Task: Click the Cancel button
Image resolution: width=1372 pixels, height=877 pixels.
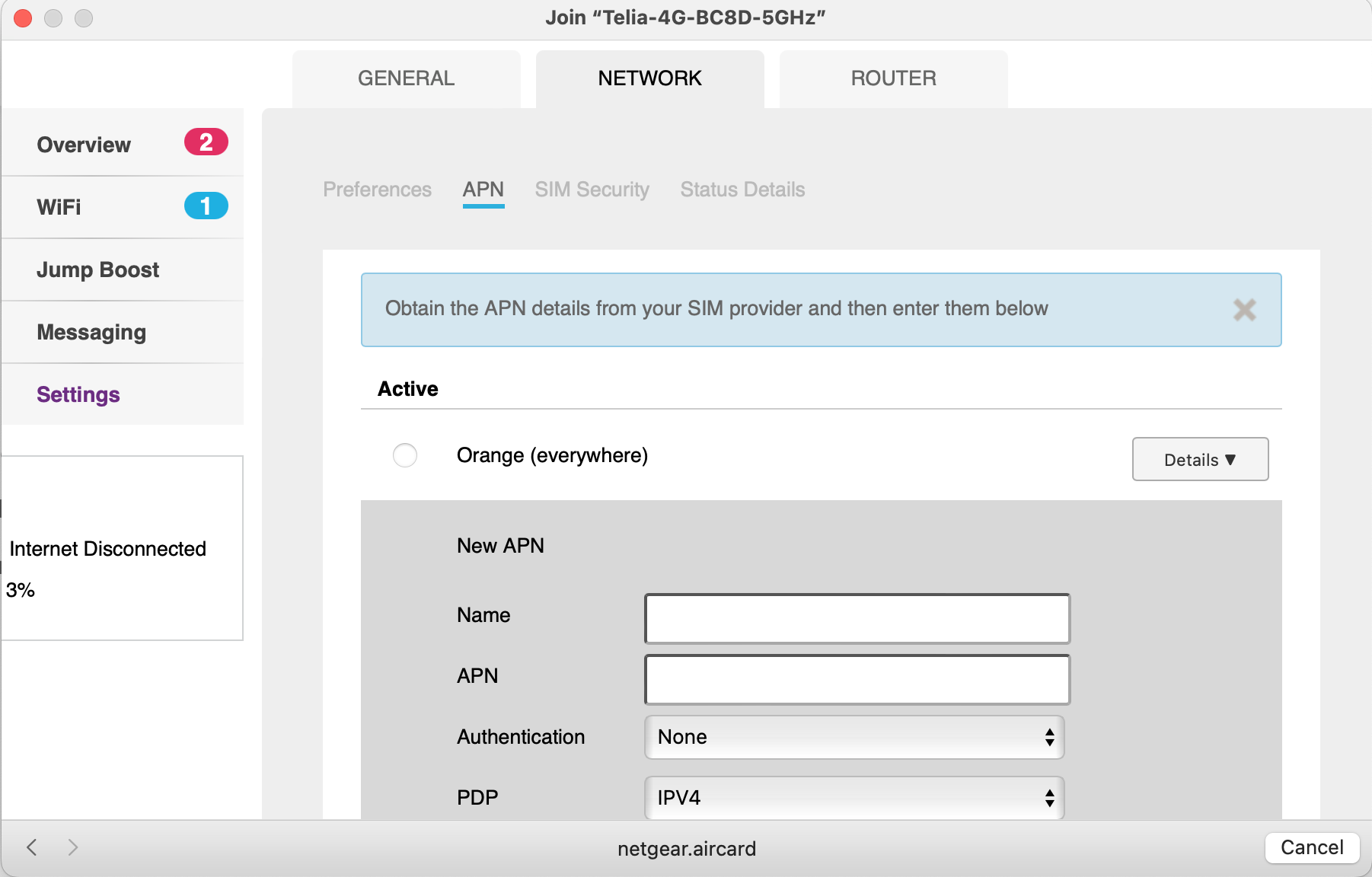Action: (x=1312, y=847)
